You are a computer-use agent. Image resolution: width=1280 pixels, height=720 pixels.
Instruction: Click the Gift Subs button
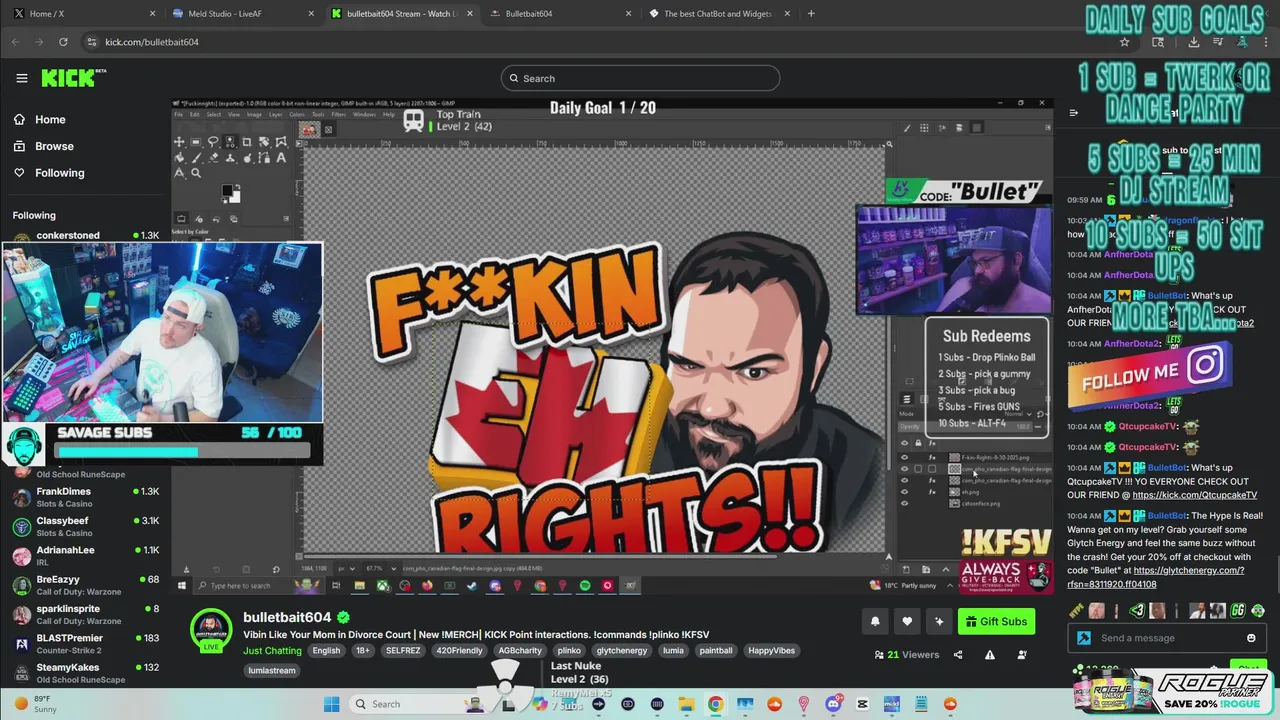996,621
